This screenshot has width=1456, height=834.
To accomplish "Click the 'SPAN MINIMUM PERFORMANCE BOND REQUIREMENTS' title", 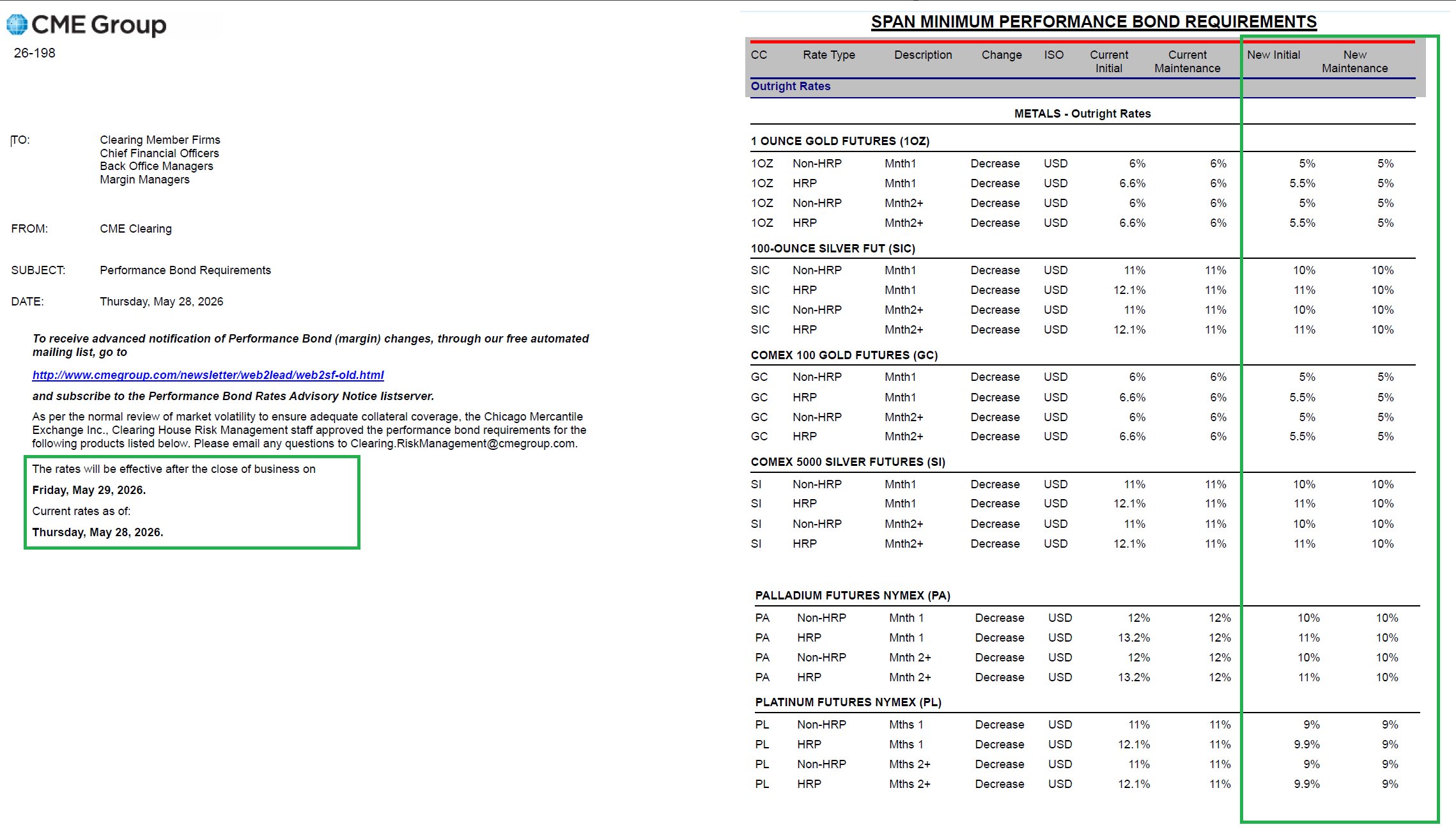I will pyautogui.click(x=1094, y=22).
